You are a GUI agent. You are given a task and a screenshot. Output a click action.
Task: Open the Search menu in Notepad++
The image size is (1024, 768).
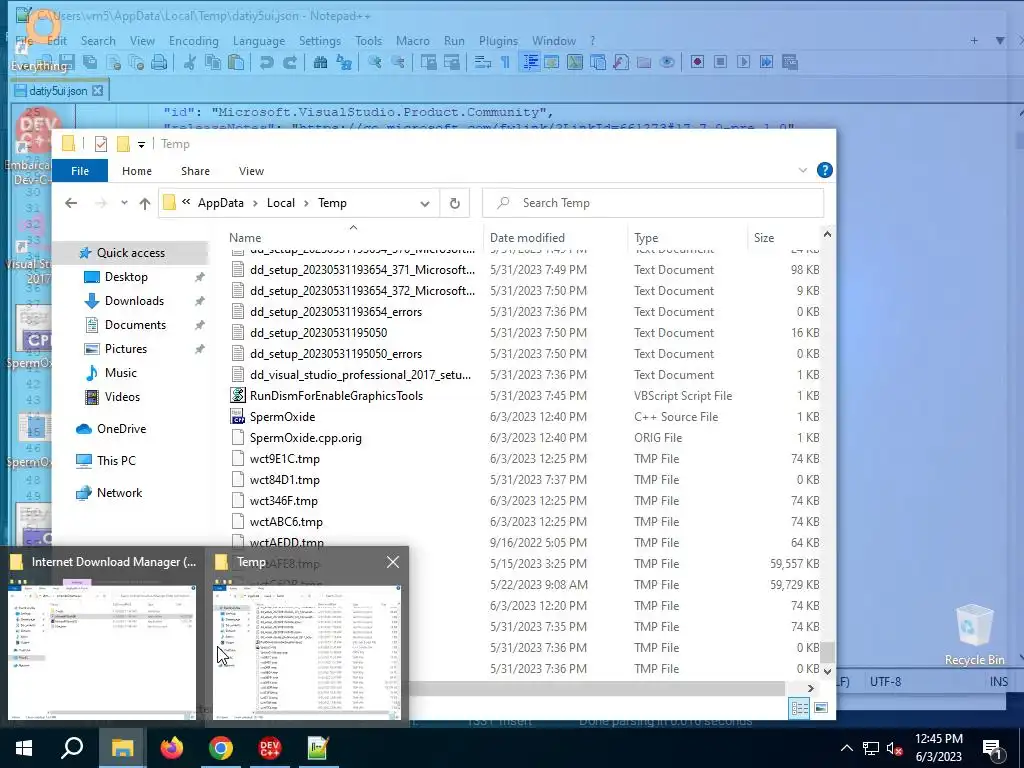pos(98,40)
